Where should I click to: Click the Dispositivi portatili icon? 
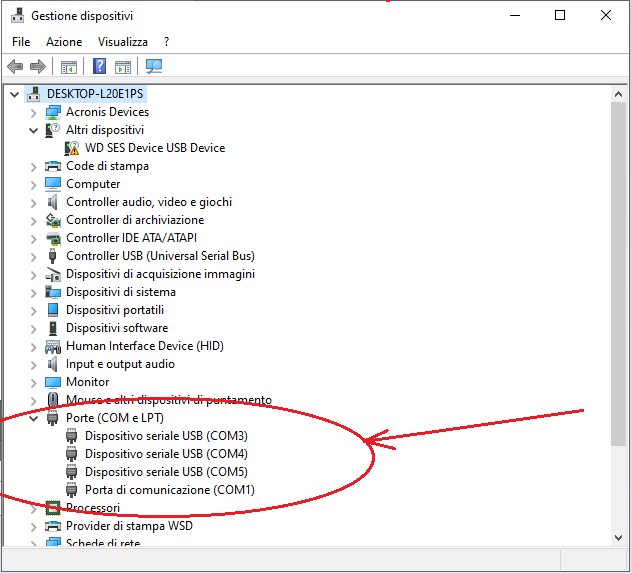point(53,310)
